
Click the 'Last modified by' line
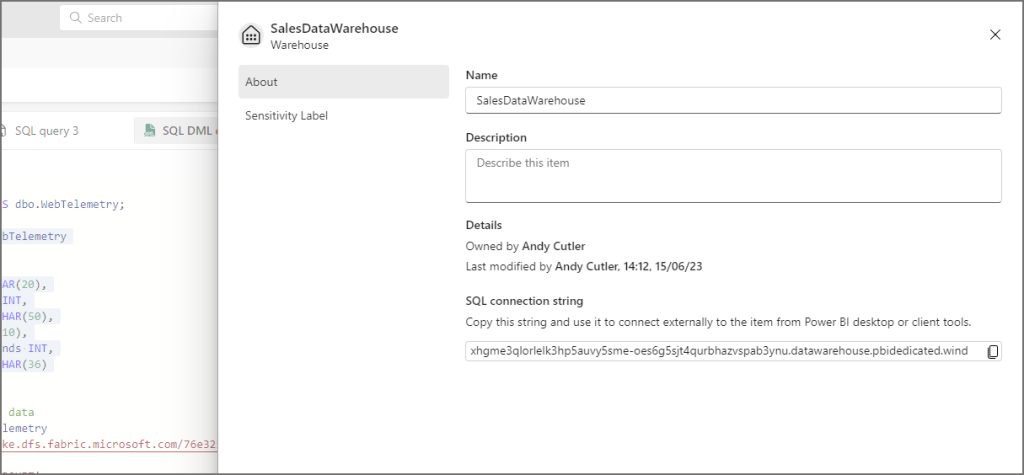(584, 267)
